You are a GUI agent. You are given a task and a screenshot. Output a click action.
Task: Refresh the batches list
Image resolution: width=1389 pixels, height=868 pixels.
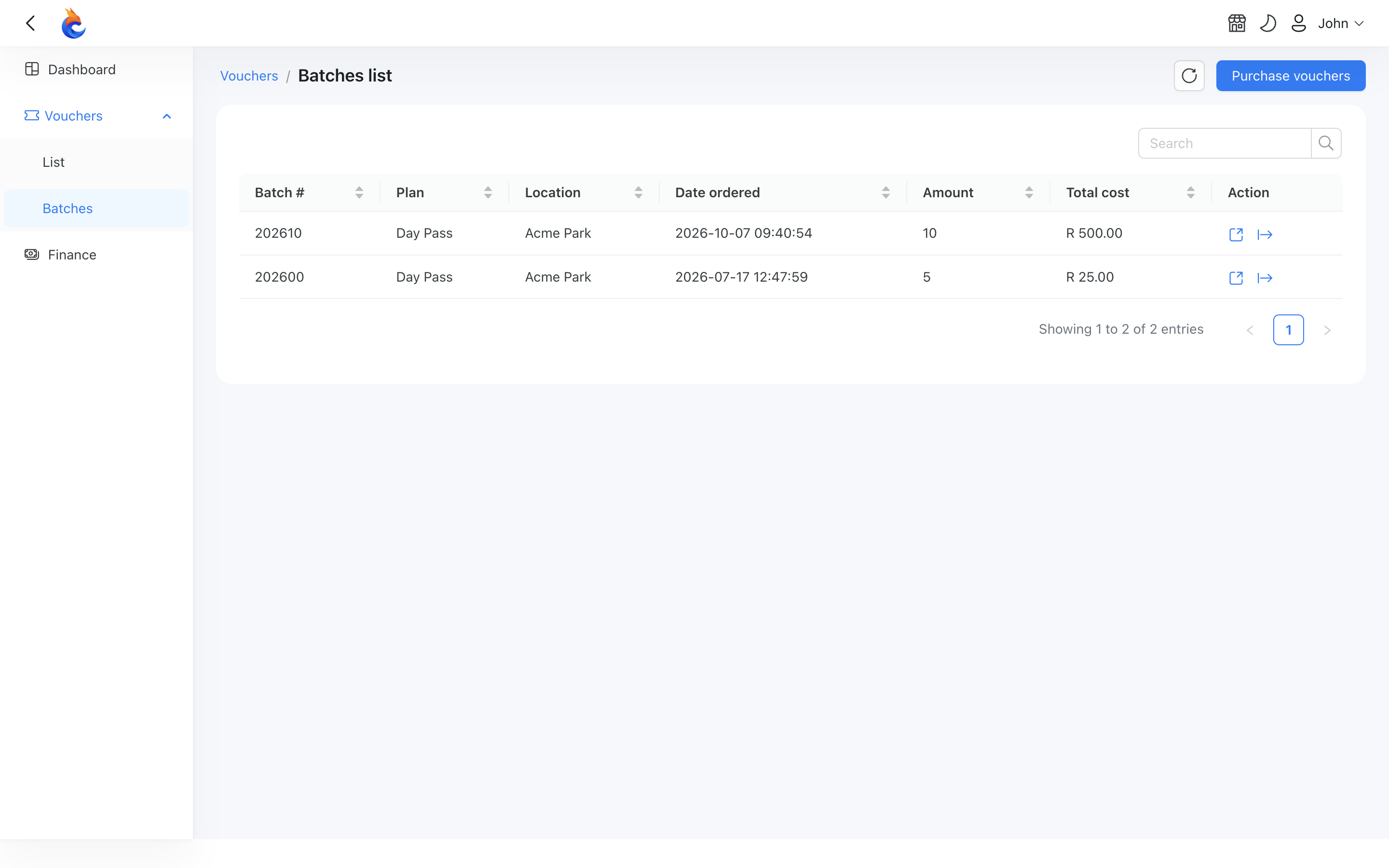pos(1189,76)
